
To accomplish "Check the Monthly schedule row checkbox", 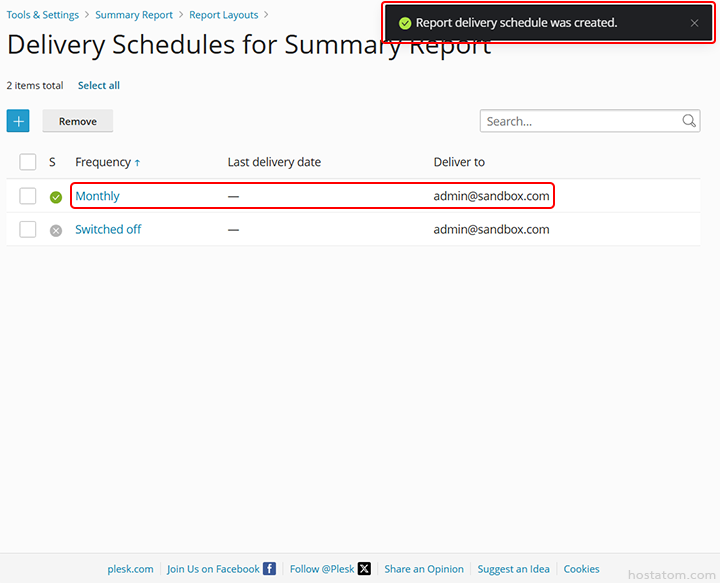I will (x=28, y=196).
